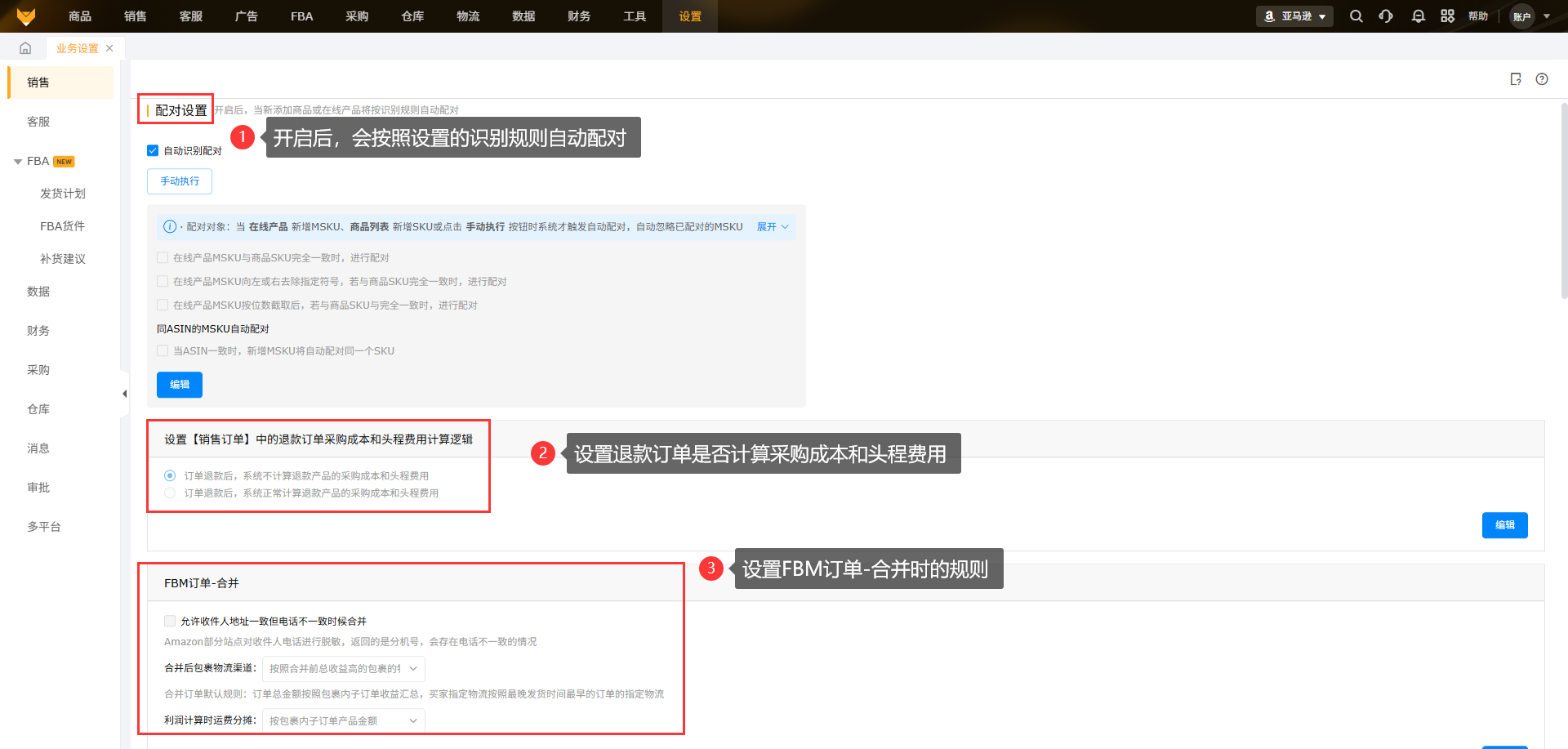
Task: Open the 采购 top menu
Action: [x=357, y=16]
